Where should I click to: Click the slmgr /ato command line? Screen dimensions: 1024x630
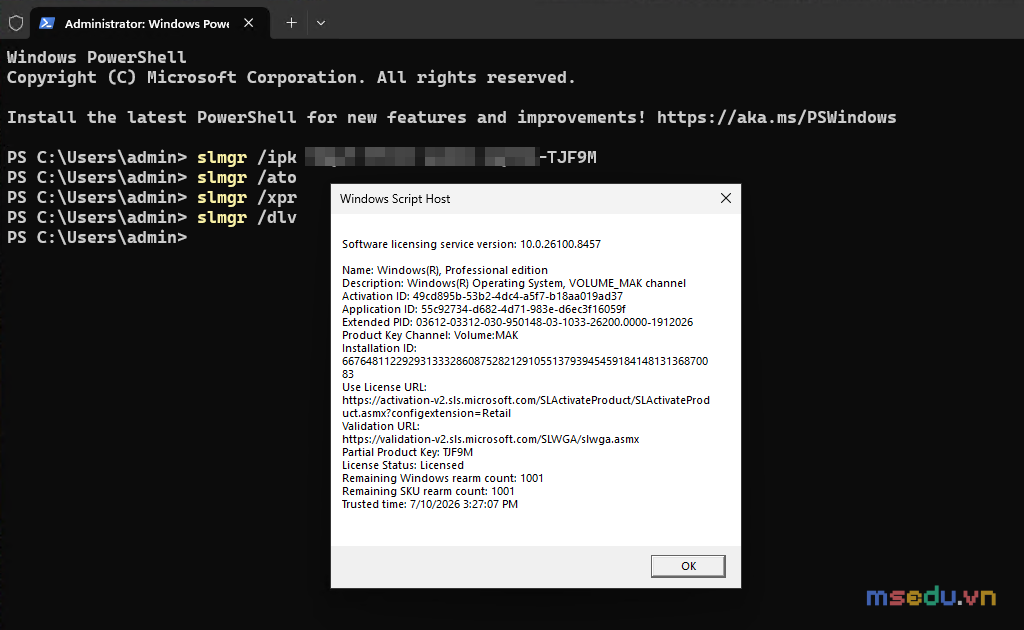point(152,178)
